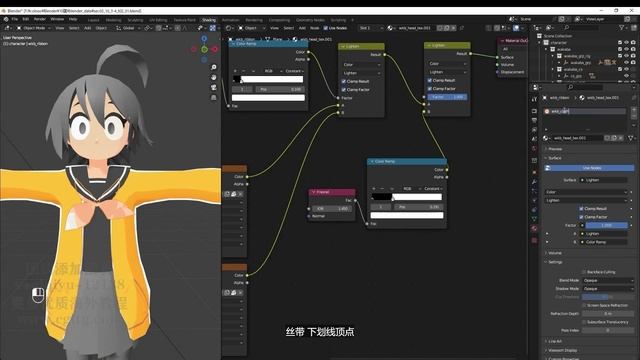Click the material name field in the slot list

(x=587, y=111)
